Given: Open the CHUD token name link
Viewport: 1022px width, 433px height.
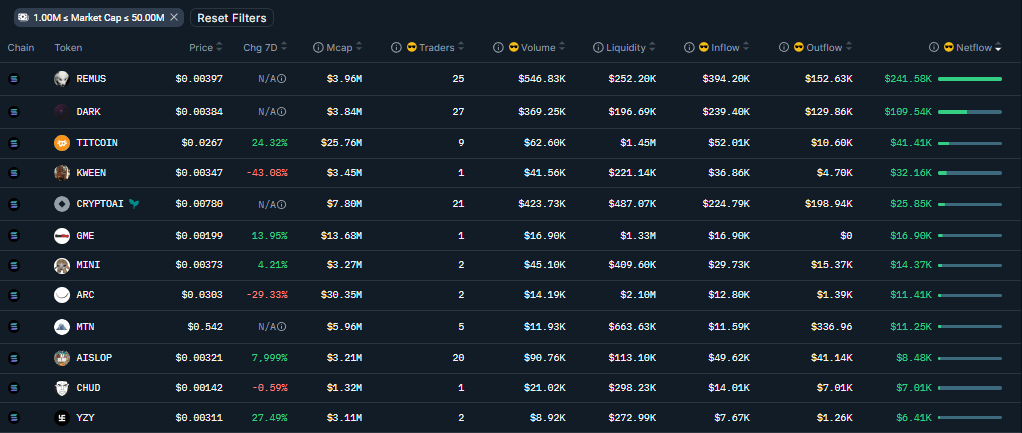Looking at the screenshot, I should [88, 388].
